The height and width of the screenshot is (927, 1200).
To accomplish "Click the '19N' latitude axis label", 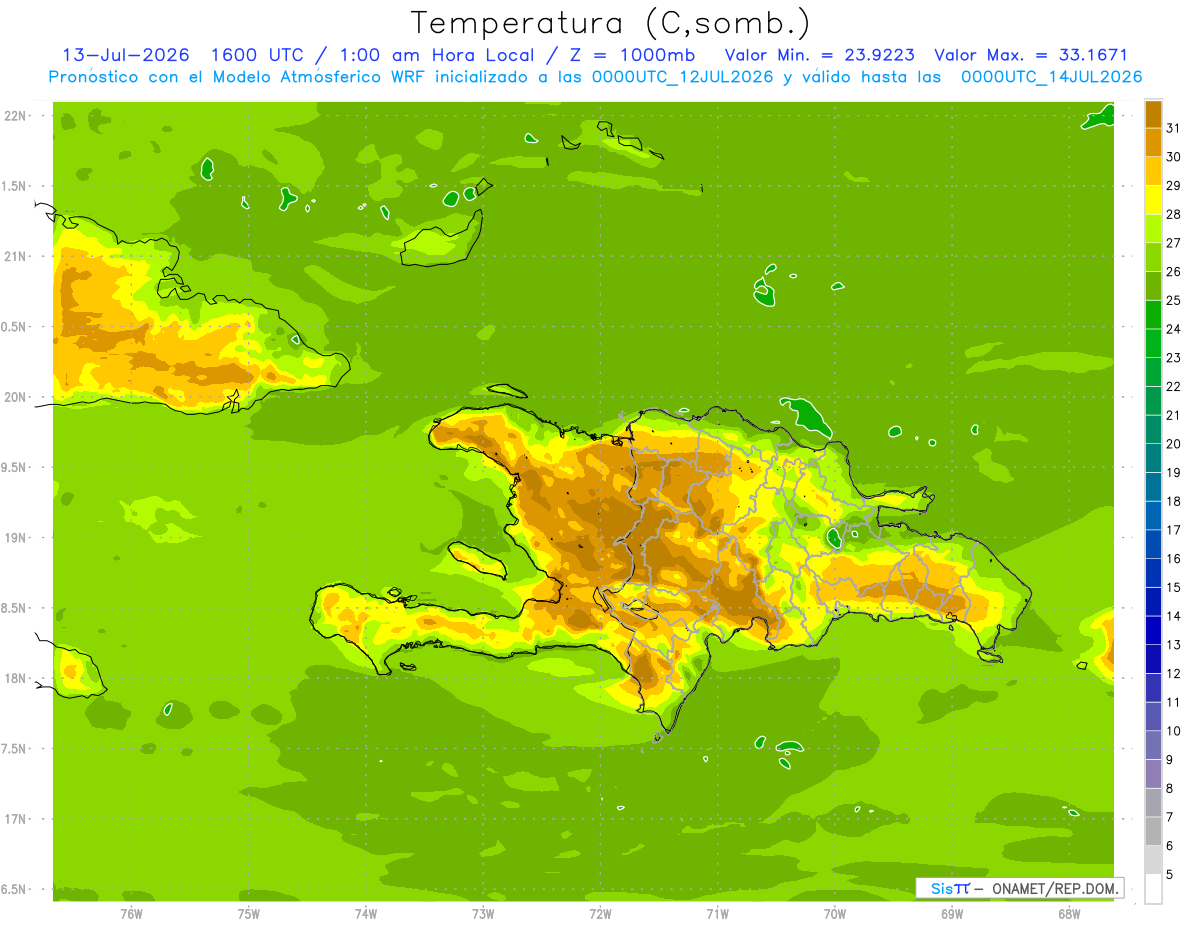I will [x=17, y=537].
